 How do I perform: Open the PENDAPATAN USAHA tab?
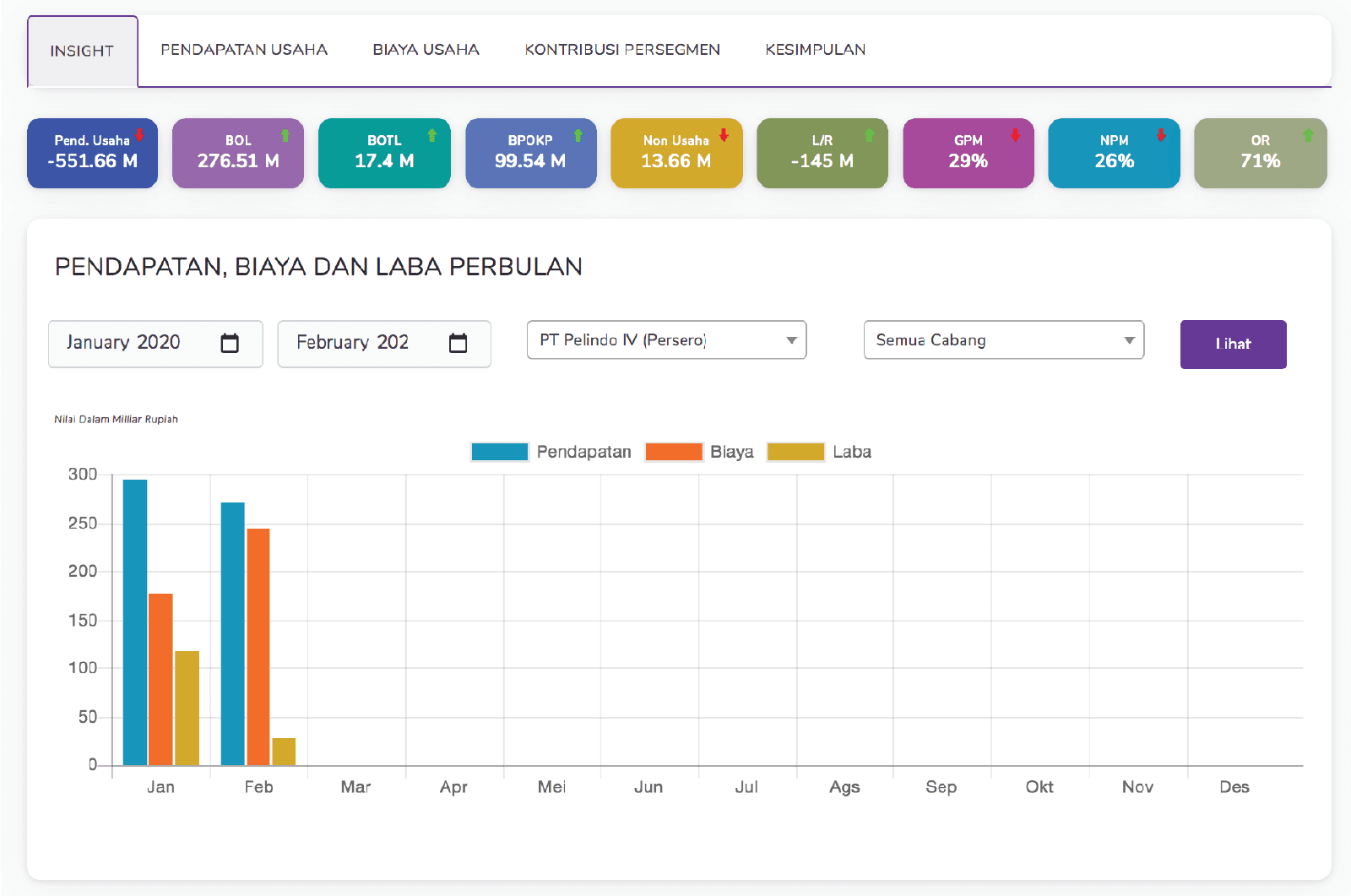point(244,50)
